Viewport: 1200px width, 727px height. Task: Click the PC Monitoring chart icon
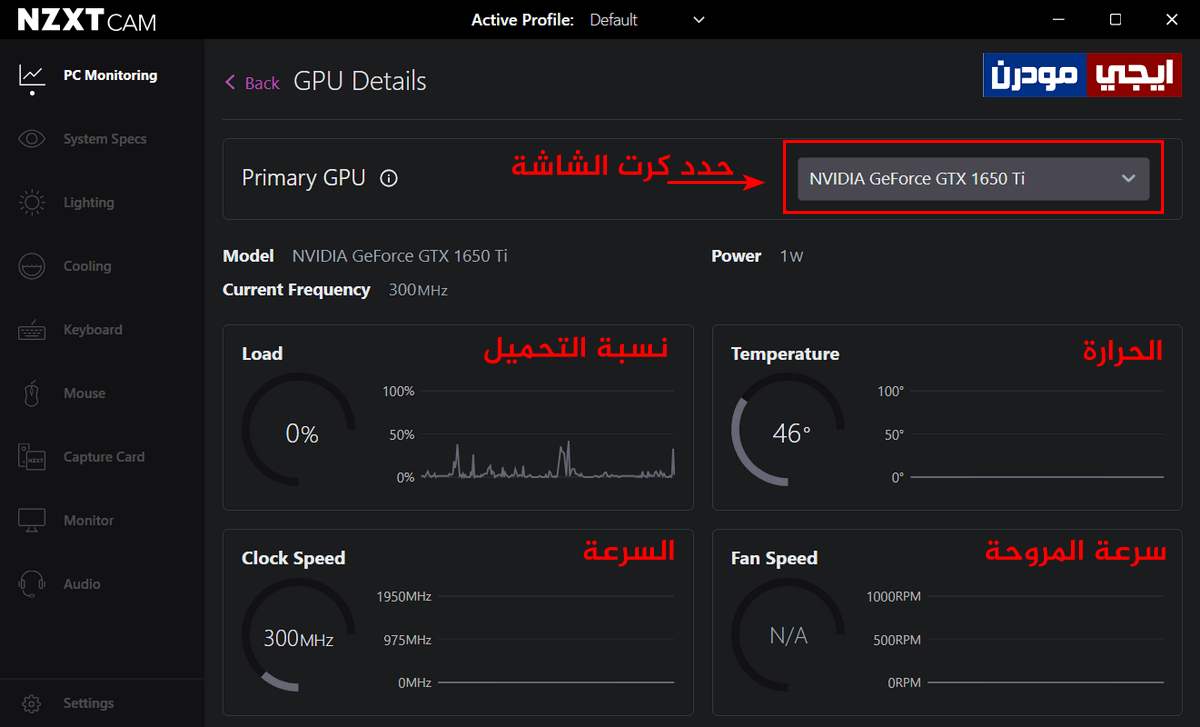tap(32, 77)
